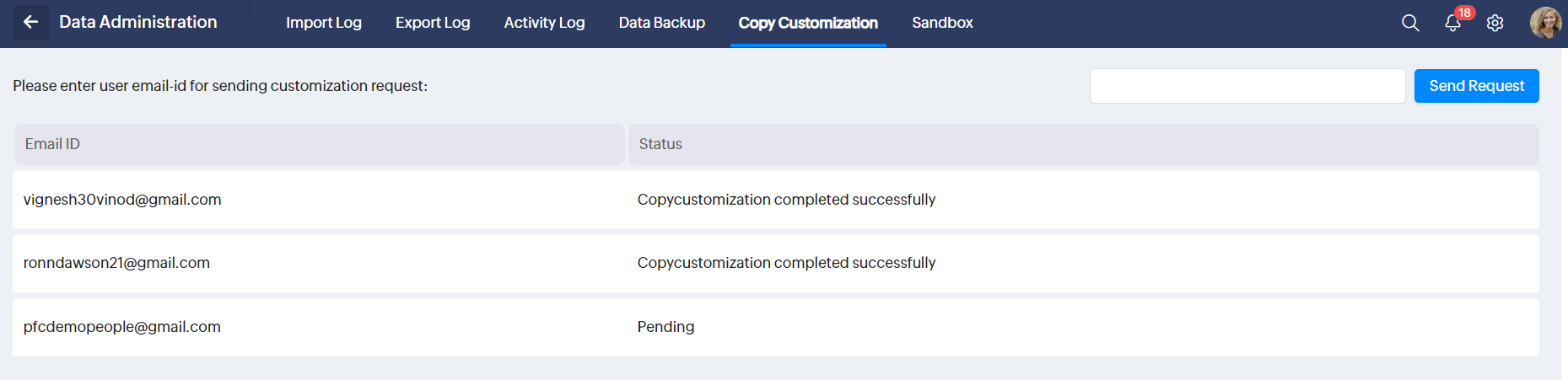Open the Activity Log tab

click(544, 23)
